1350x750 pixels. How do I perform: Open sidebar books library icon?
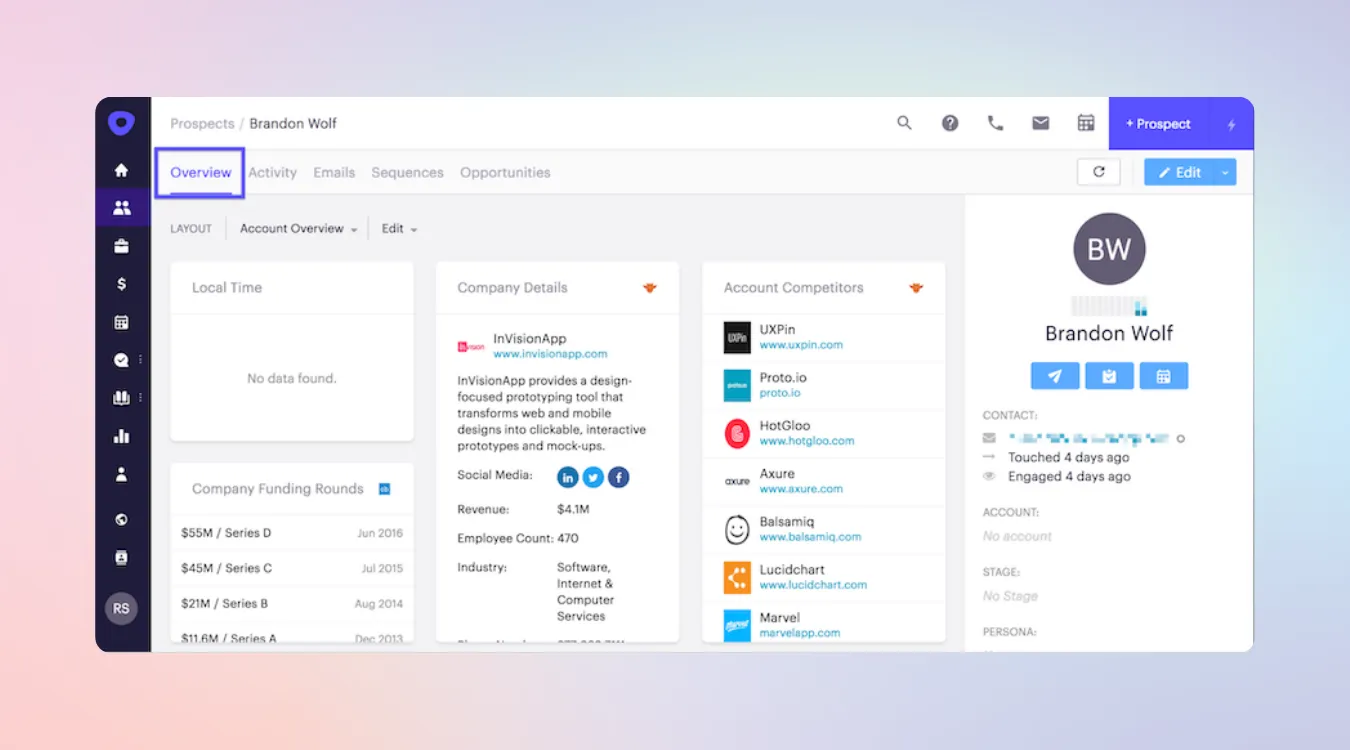pos(122,398)
